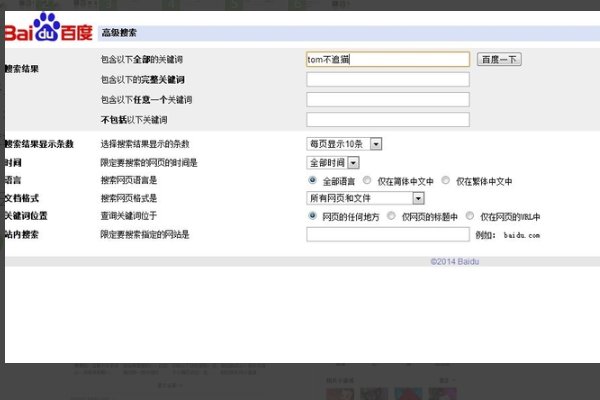Open the 全部时间 dropdown
Viewport: 600px width, 400px height.
tap(333, 163)
